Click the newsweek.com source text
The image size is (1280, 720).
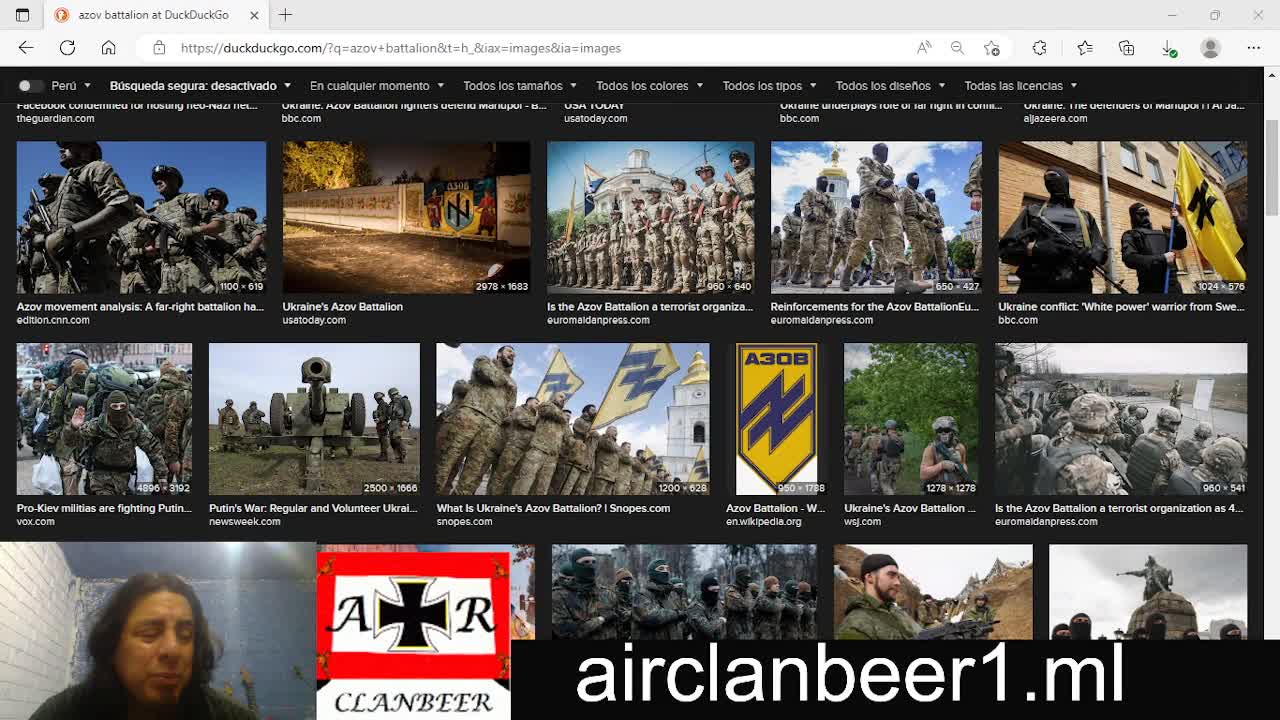click(245, 522)
